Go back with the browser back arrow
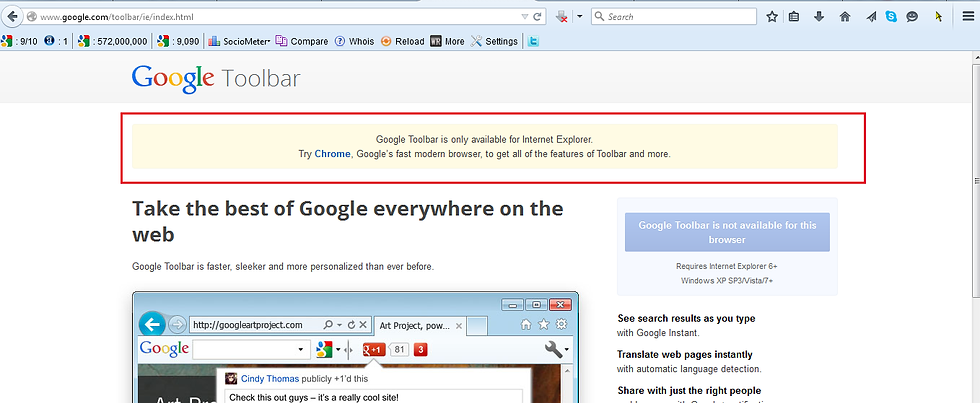The height and width of the screenshot is (403, 980). [11, 16]
